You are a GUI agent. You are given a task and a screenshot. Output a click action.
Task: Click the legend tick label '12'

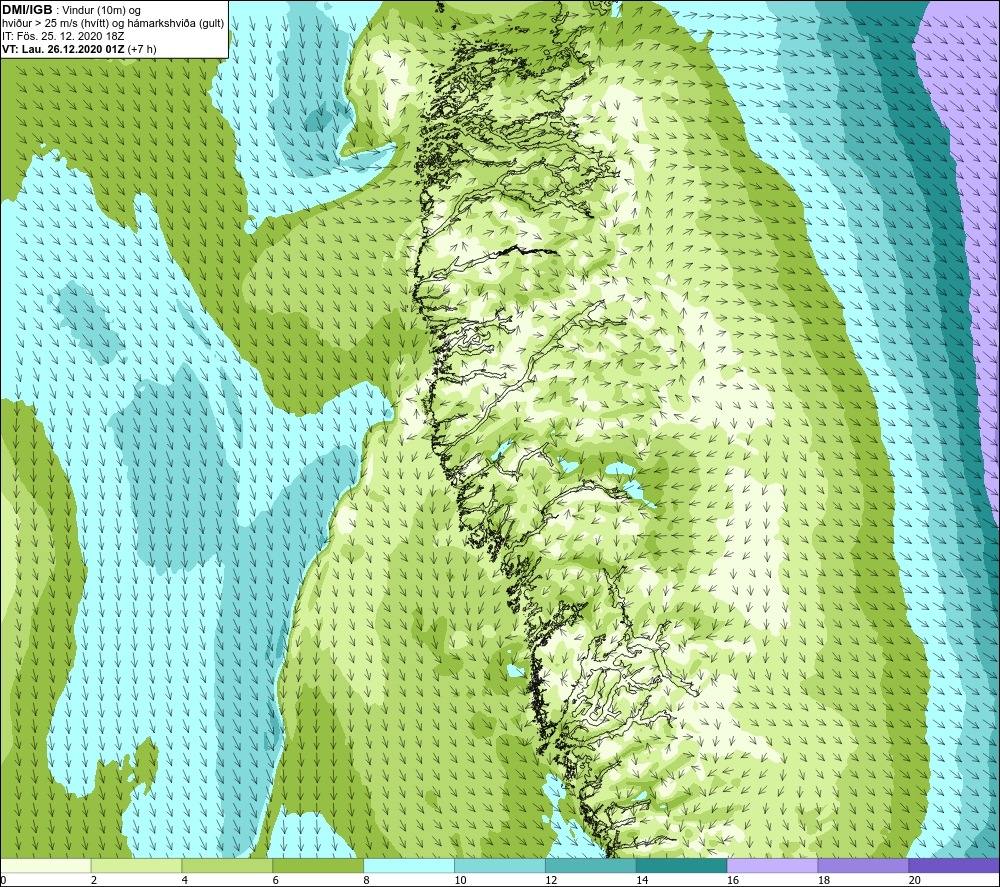551,881
